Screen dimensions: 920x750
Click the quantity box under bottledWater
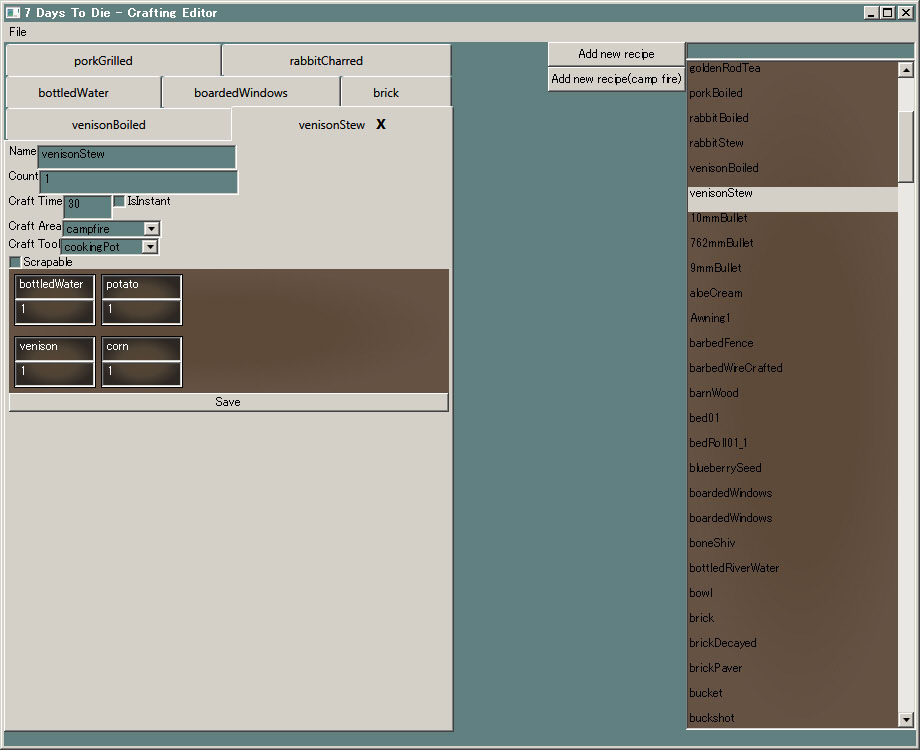(55, 312)
